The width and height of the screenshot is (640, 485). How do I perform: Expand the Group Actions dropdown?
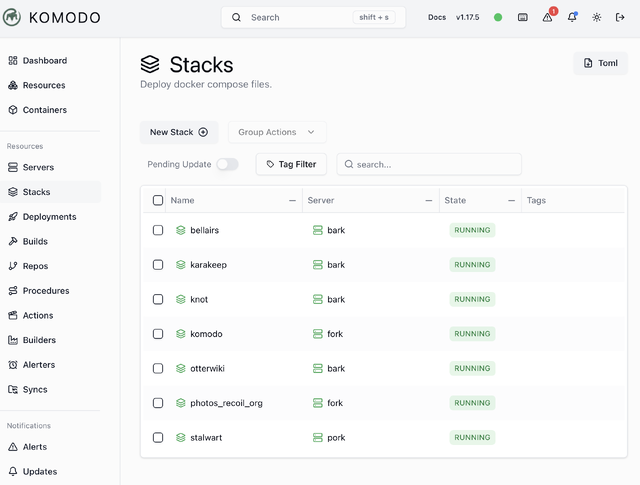277,132
